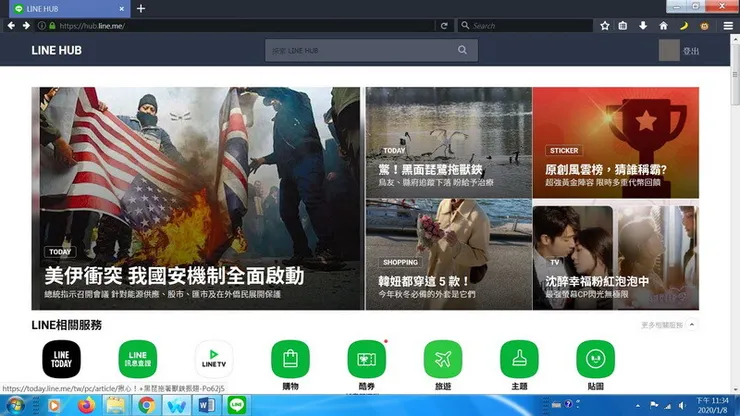
Task: Open the browser hamburger menu
Action: tap(728, 26)
